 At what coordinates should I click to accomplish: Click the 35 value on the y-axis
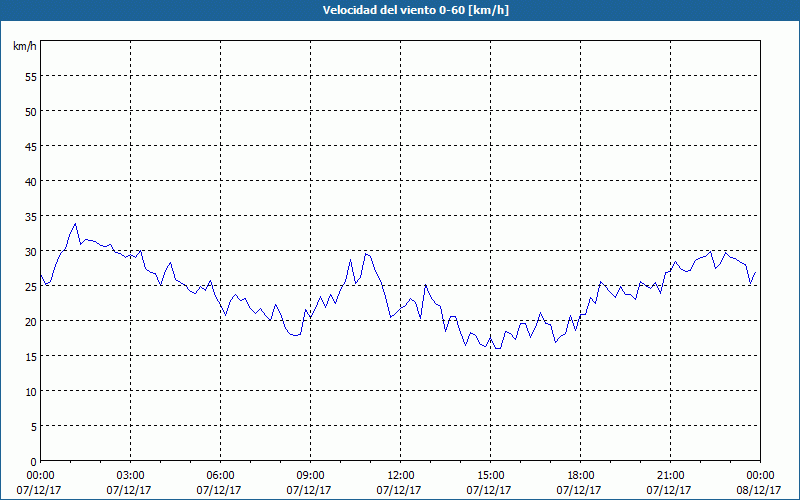31,217
